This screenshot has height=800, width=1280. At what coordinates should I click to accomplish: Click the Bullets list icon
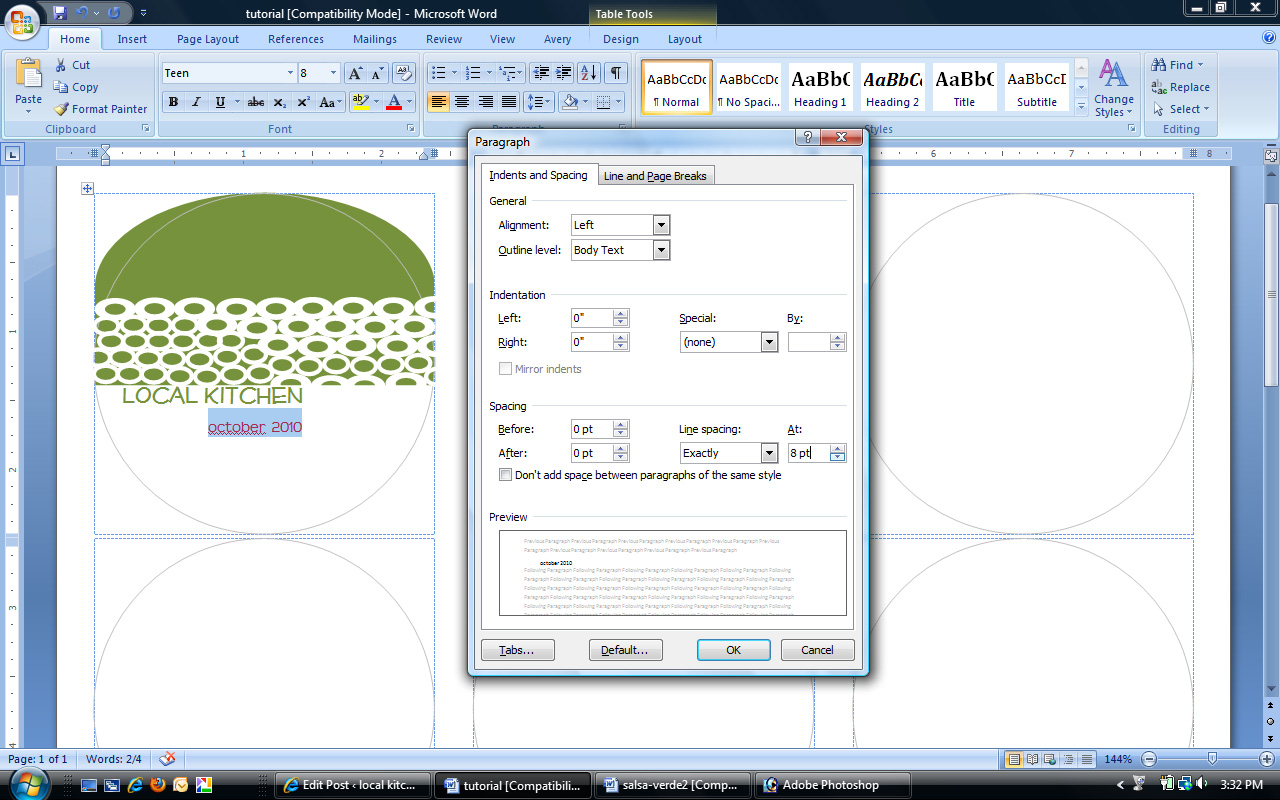(437, 73)
